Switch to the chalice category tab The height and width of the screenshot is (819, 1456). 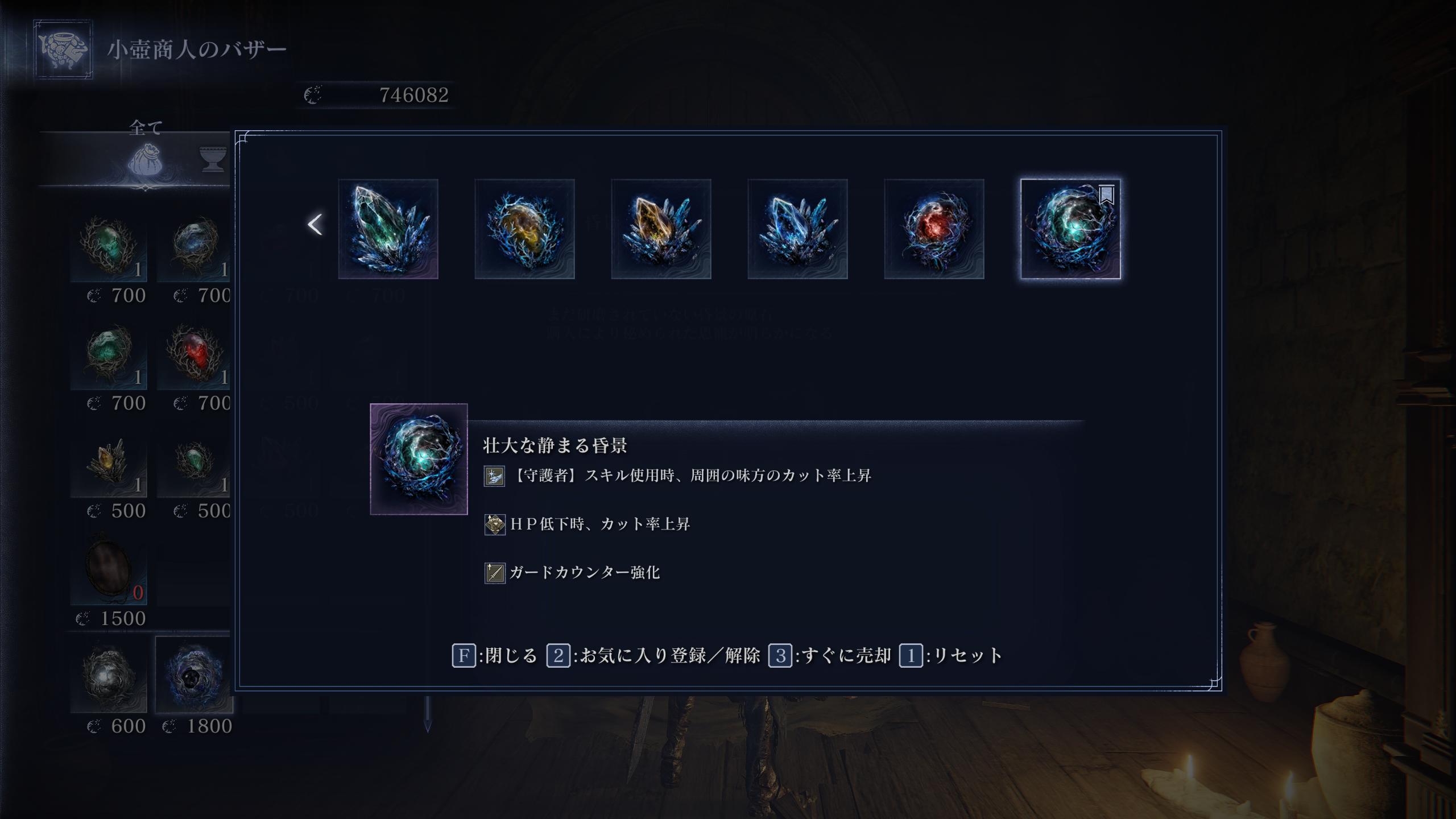pyautogui.click(x=213, y=159)
